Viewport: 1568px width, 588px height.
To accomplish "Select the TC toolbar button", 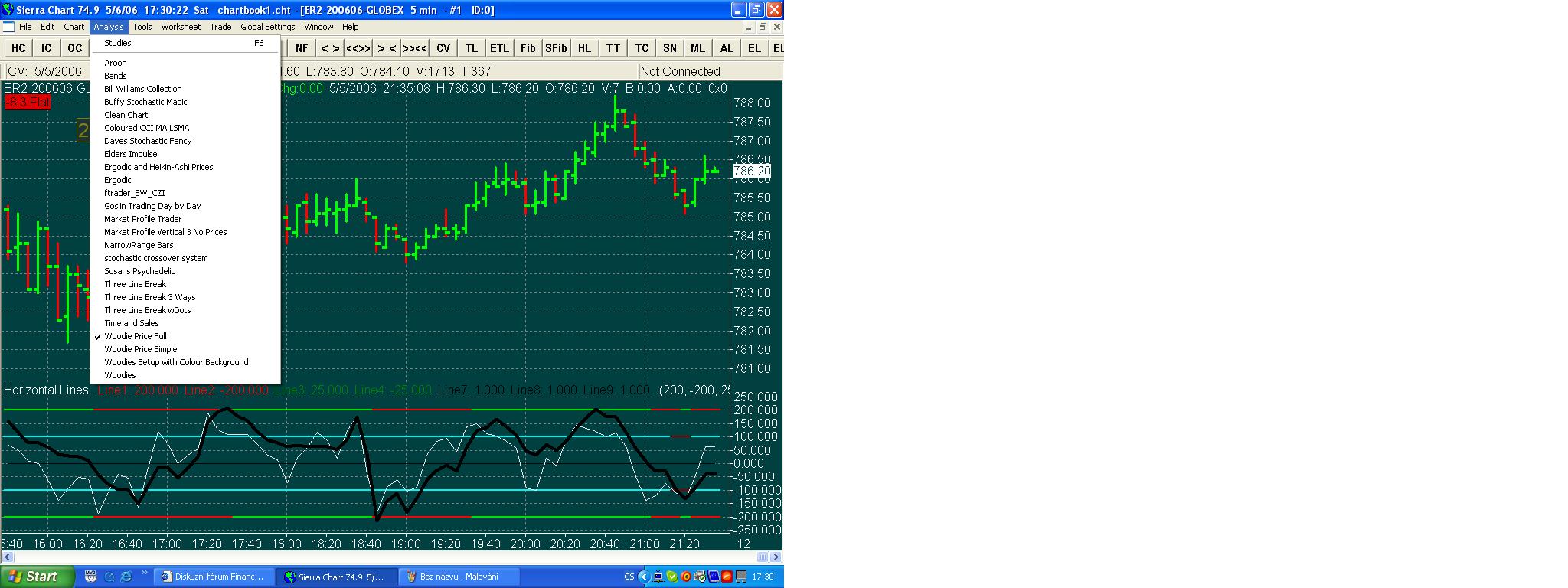I will (642, 47).
